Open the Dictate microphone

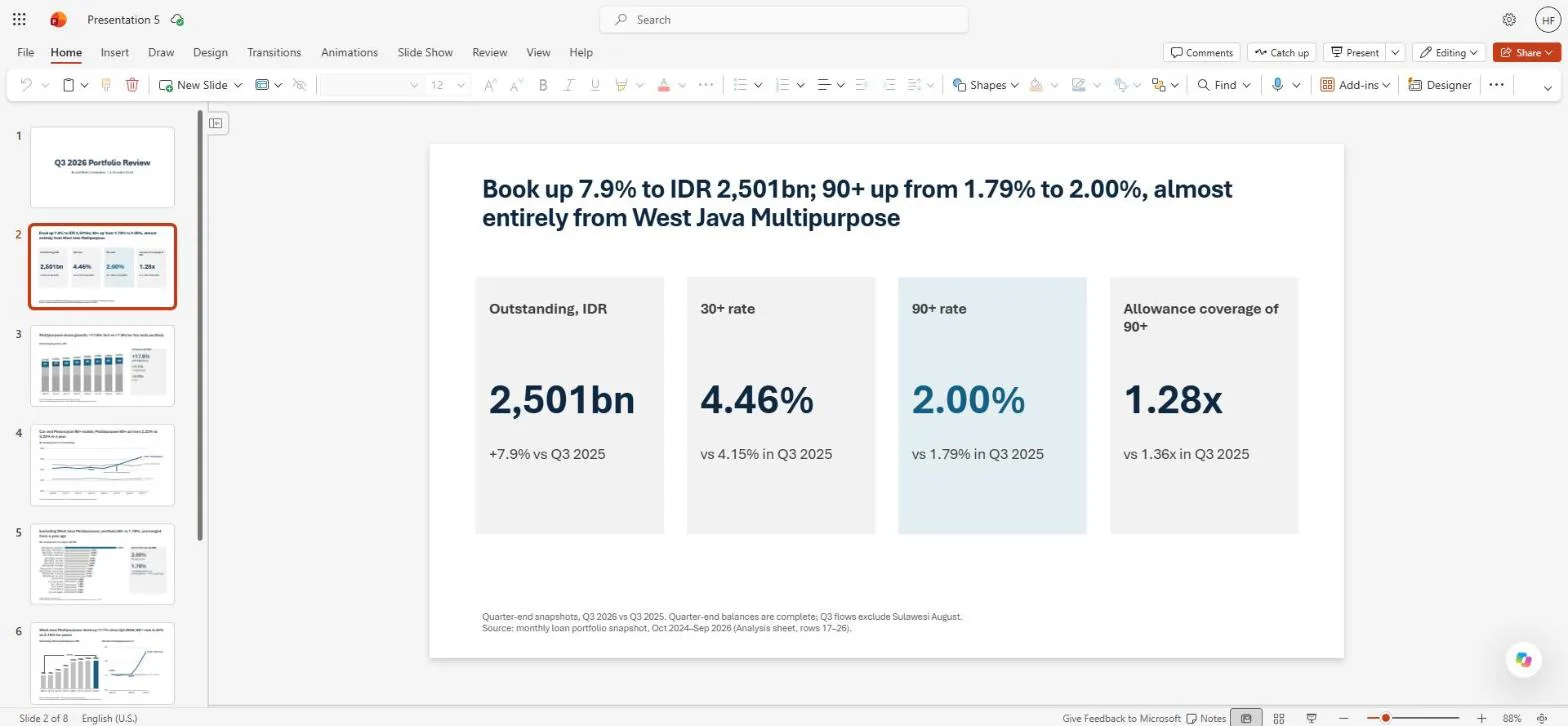(1277, 85)
